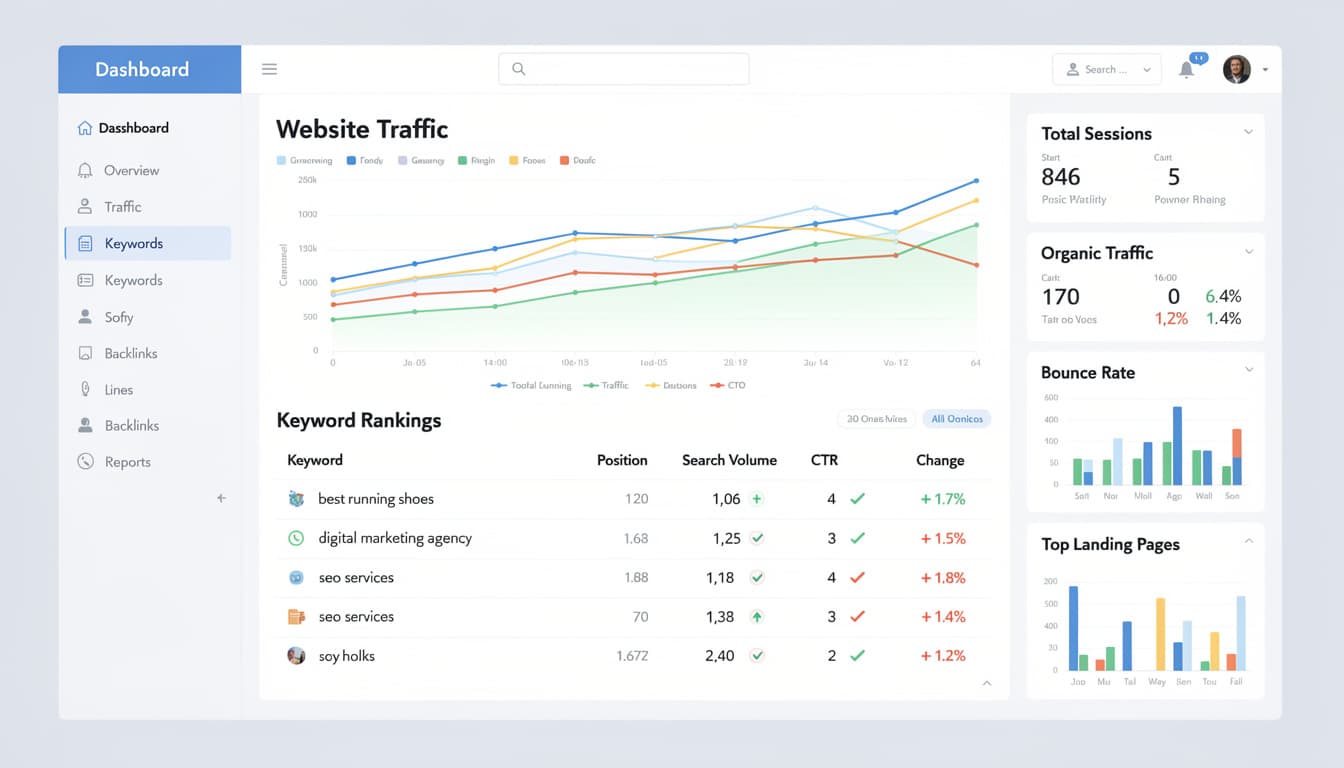The image size is (1344, 768).
Task: Click the 170 organic traffic value
Action: pyautogui.click(x=1061, y=297)
